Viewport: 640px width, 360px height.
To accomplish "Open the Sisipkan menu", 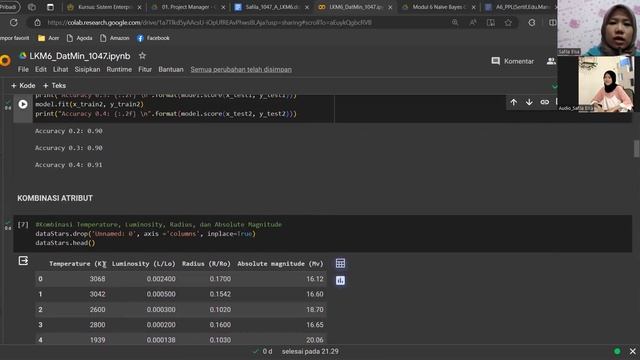I will pyautogui.click(x=87, y=69).
